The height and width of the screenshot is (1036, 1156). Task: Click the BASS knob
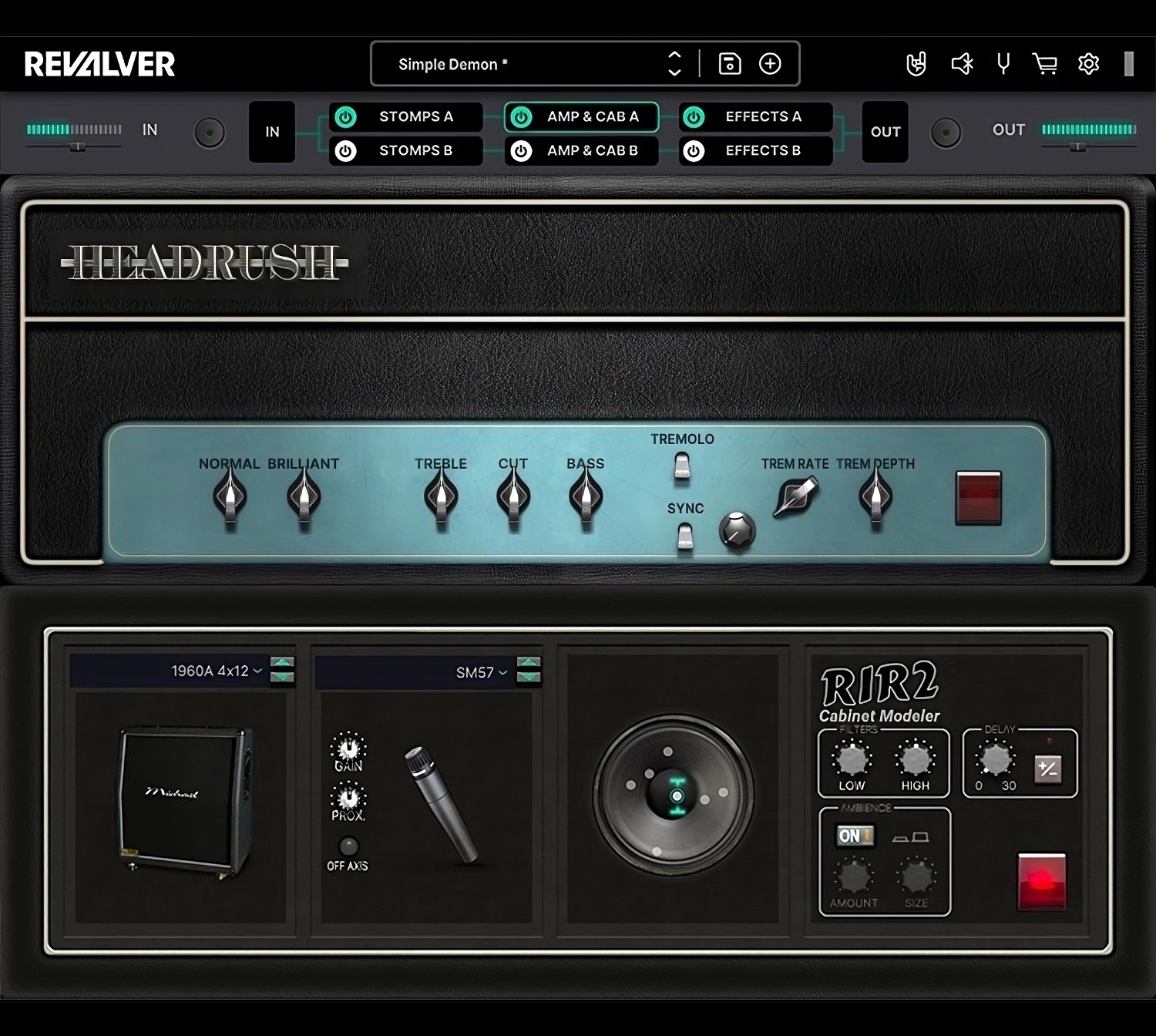tap(586, 498)
